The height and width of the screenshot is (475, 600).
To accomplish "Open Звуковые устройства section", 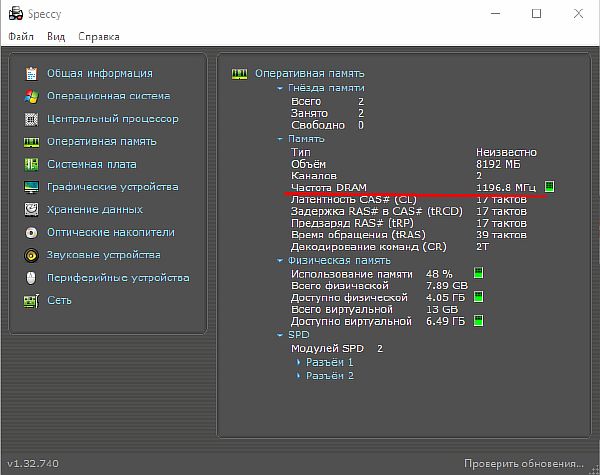I will point(104,255).
